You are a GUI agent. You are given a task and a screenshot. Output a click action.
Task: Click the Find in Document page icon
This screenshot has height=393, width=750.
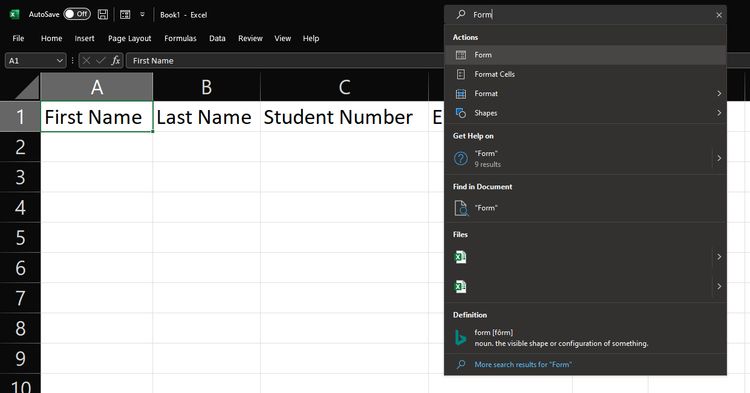tap(461, 208)
